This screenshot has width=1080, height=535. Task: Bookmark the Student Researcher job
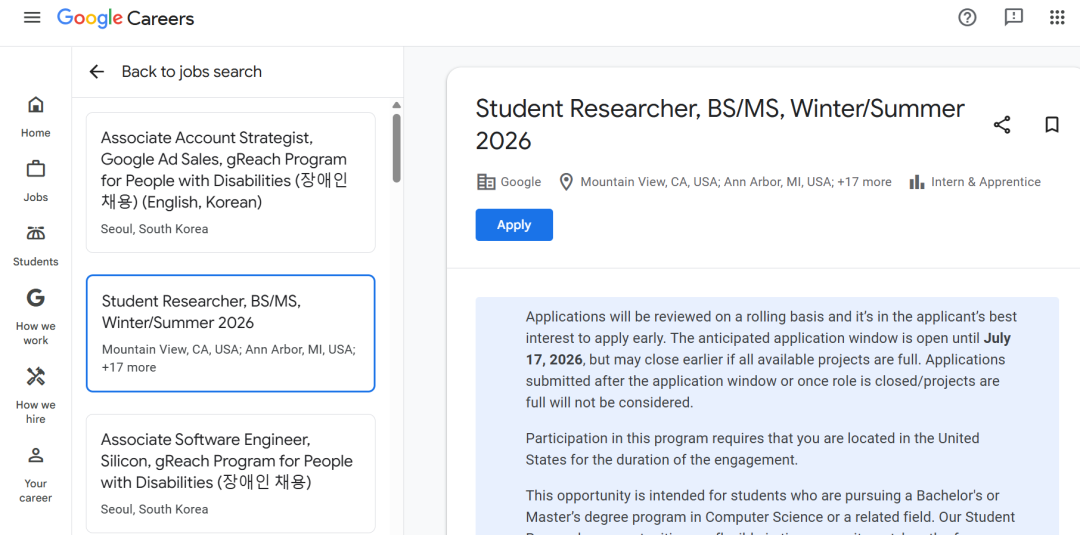coord(1052,125)
